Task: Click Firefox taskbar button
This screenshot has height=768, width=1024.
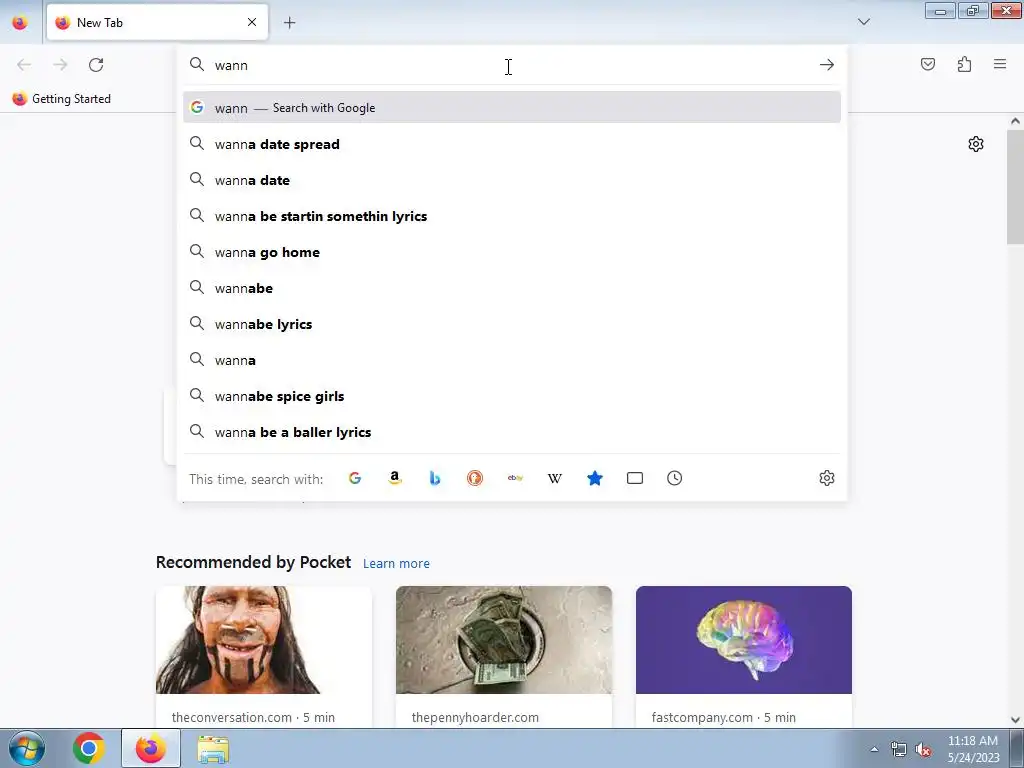Action: coord(150,748)
